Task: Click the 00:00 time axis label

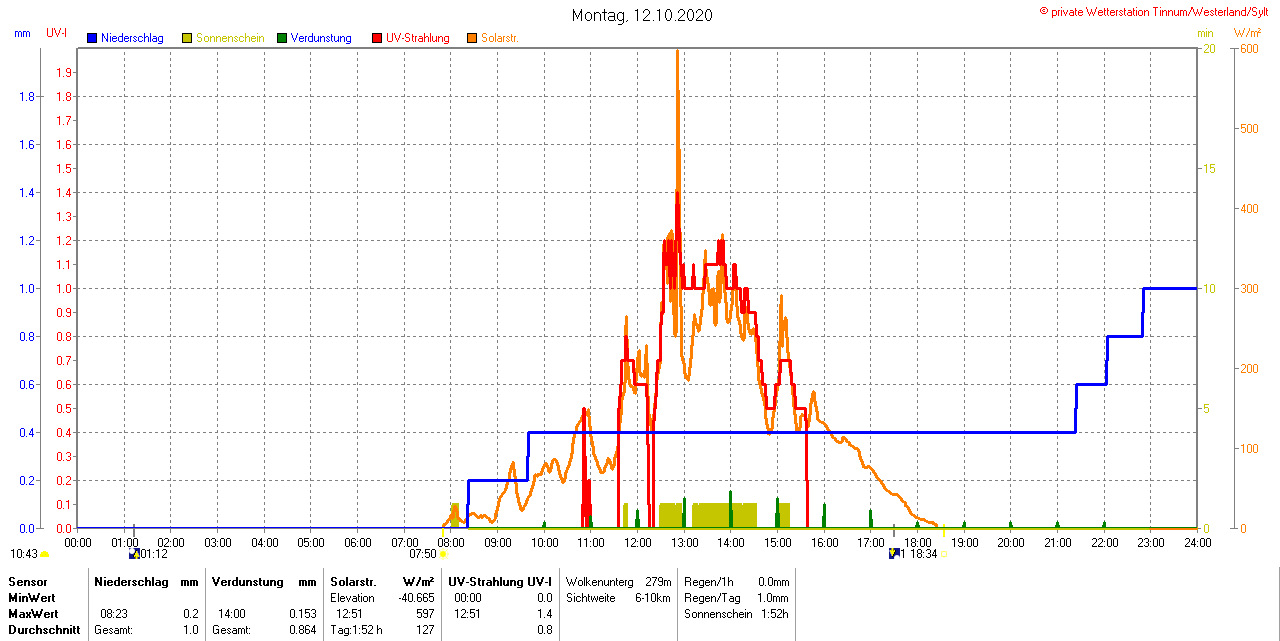Action: pyautogui.click(x=77, y=542)
